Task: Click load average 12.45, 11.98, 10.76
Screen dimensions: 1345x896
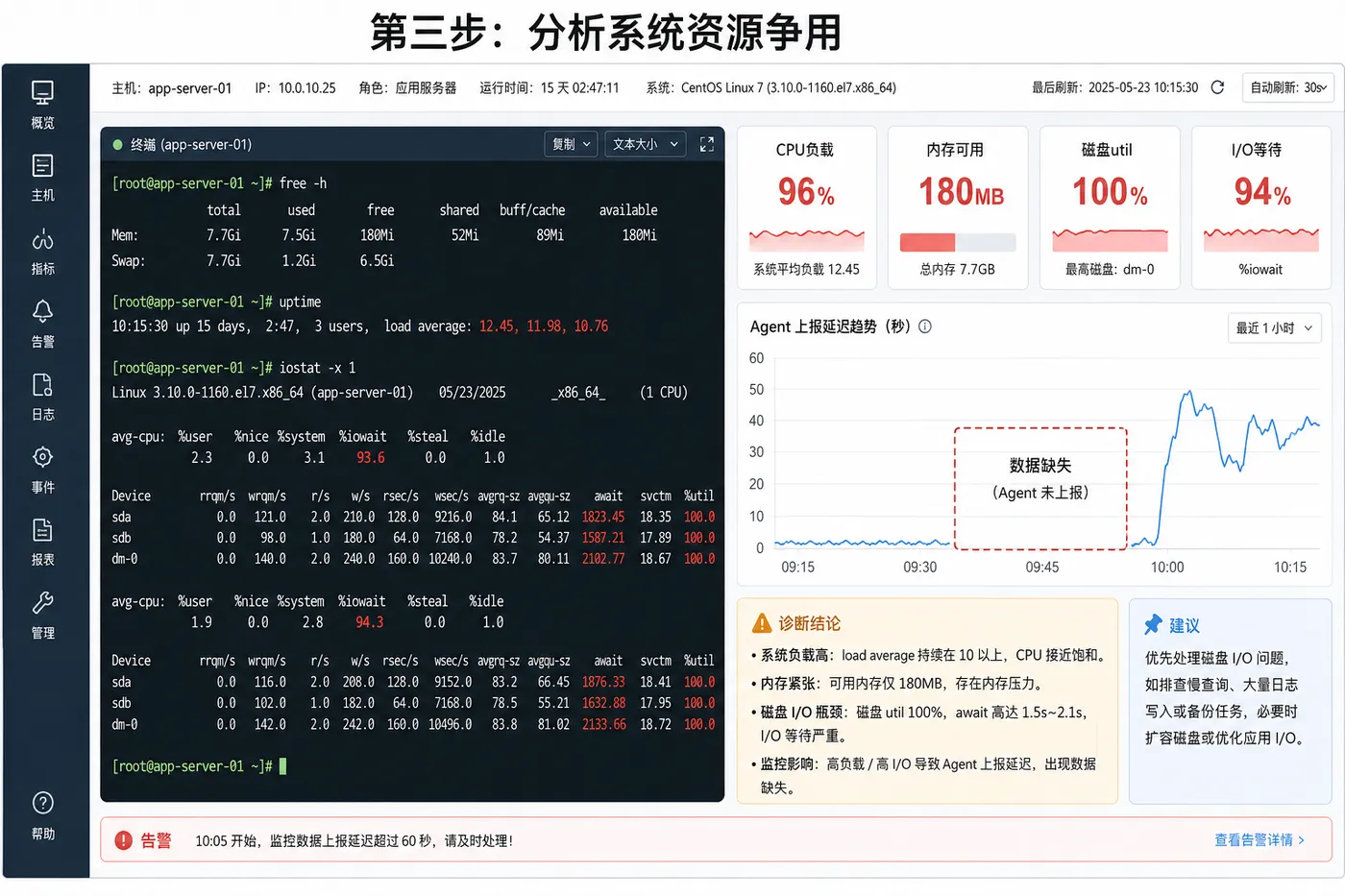Action: coord(544,327)
